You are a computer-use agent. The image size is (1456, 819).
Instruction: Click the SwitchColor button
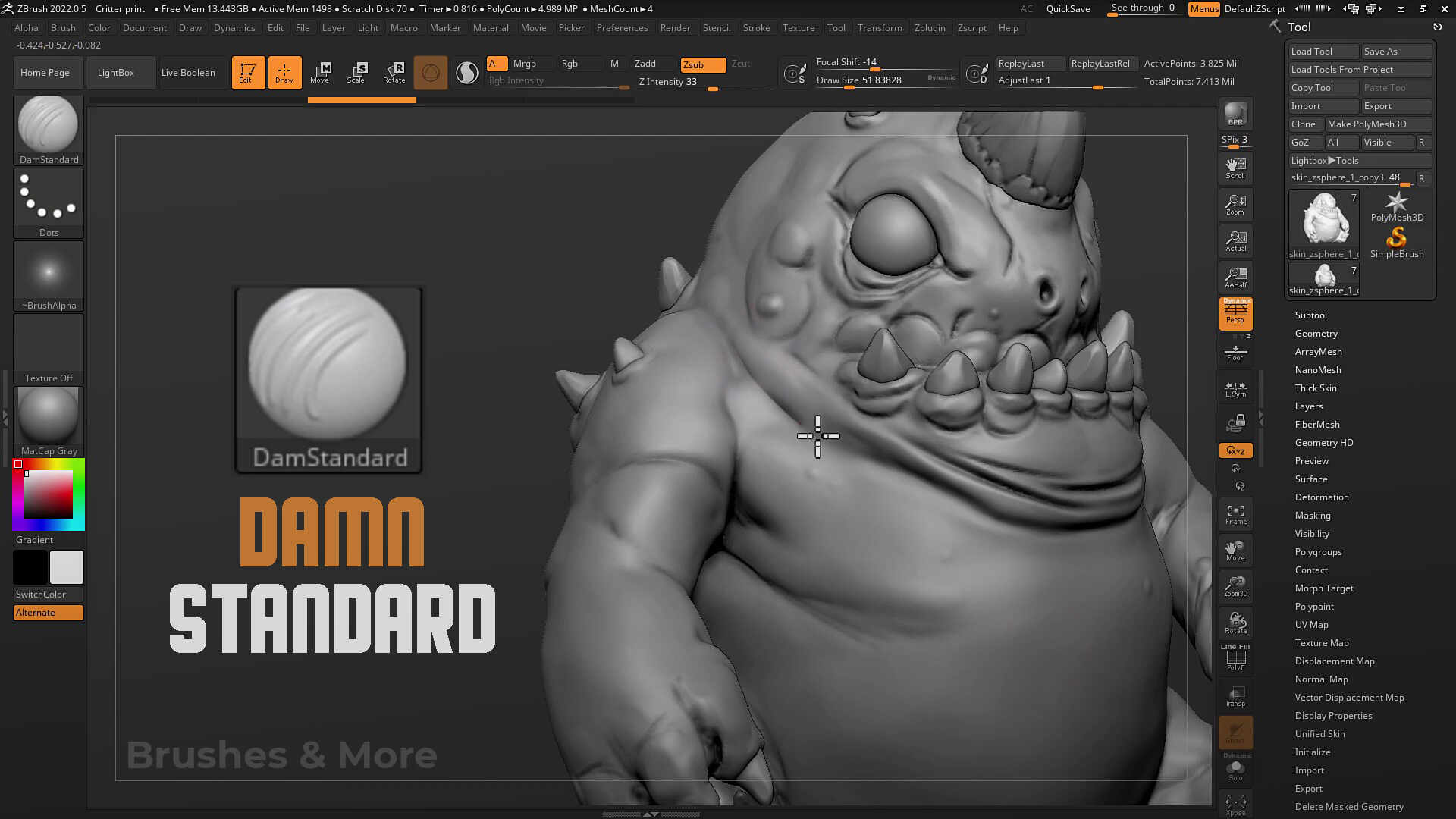point(49,595)
